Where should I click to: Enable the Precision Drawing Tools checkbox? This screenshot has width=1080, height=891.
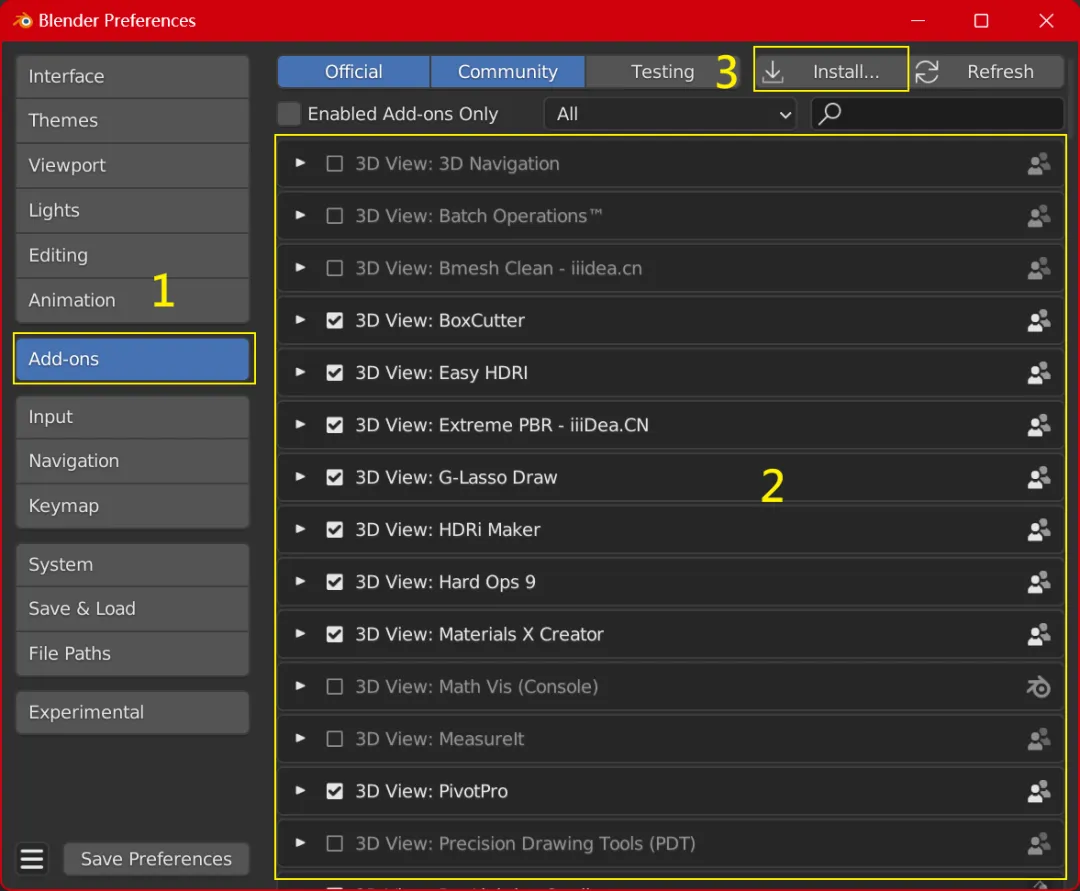pos(335,844)
